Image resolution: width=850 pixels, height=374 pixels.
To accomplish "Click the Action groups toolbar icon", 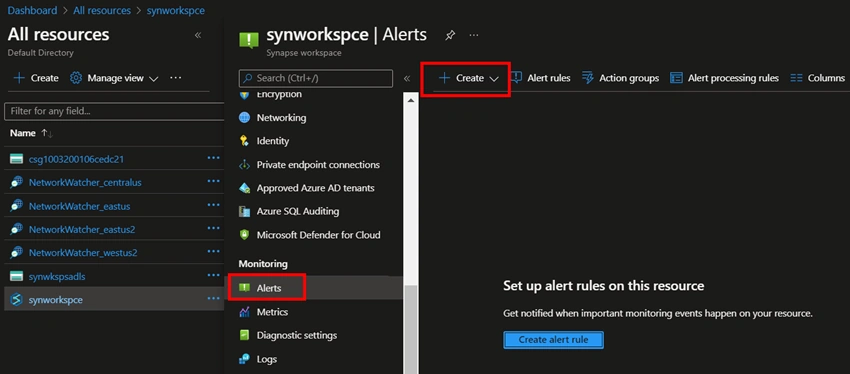I will (588, 78).
